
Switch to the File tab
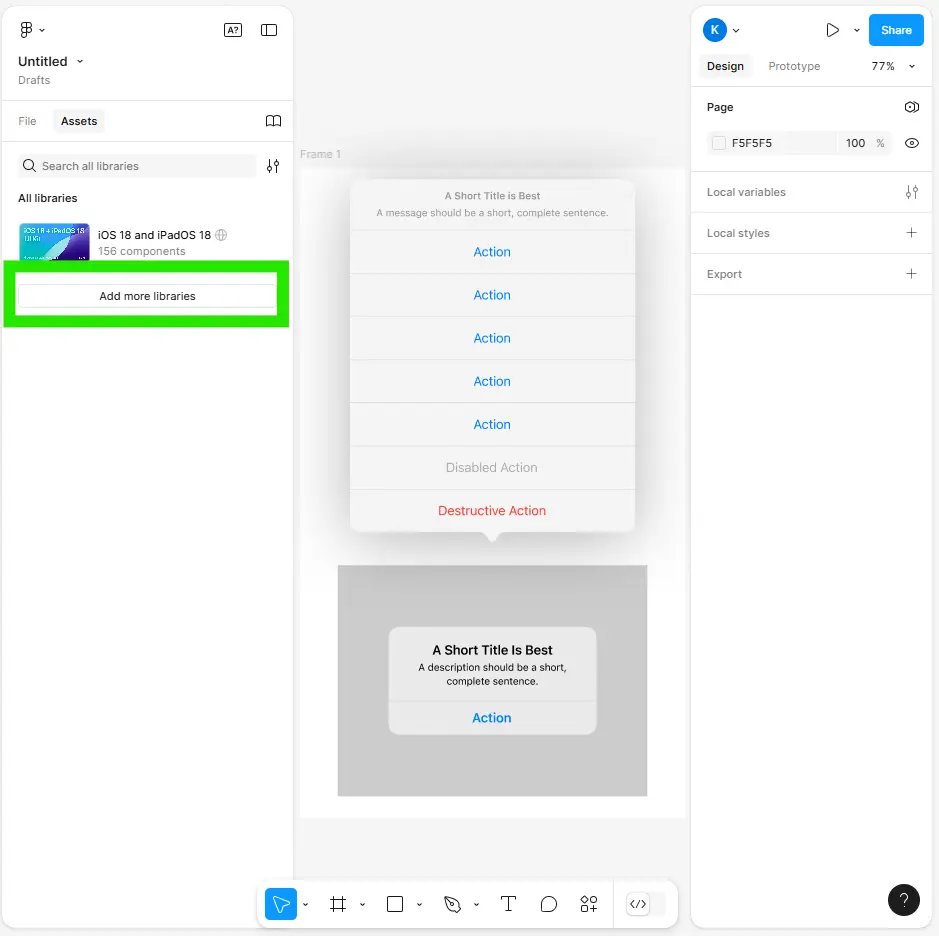[27, 121]
